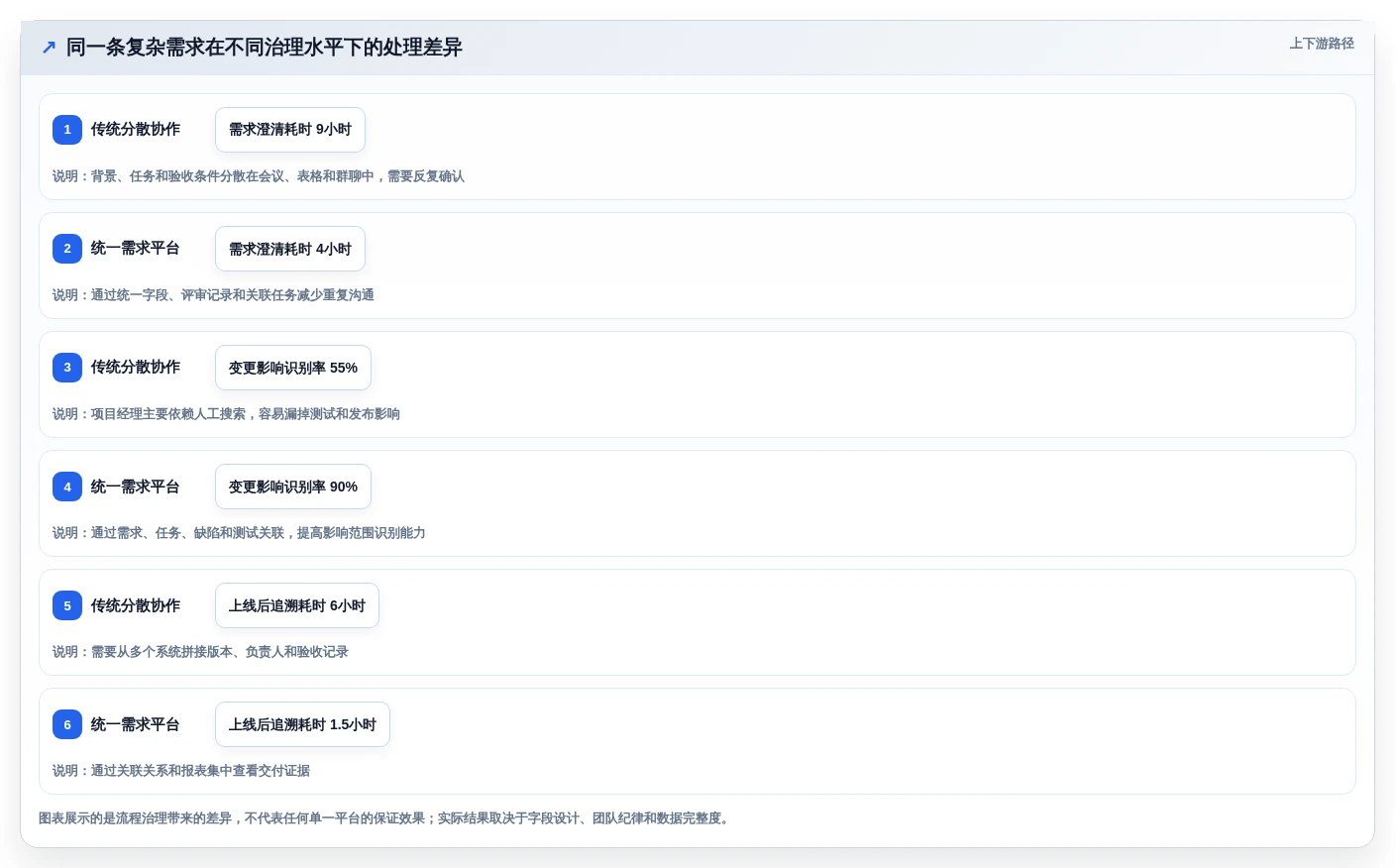Click the 上线后追溯耗时 6小时 chip
1395x868 pixels.
pyautogui.click(x=297, y=605)
